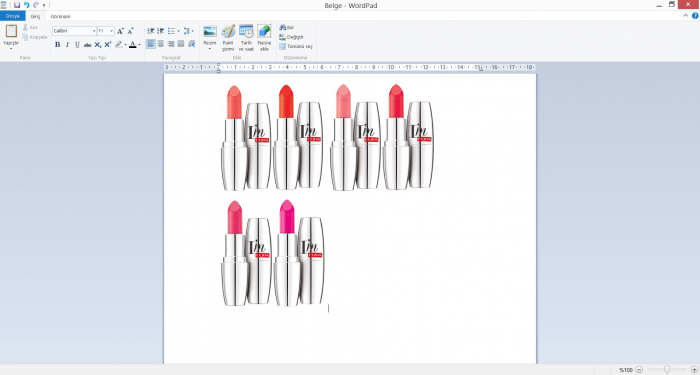Viewport: 700px width, 375px height.
Task: Shrink the font size
Action: tap(130, 31)
